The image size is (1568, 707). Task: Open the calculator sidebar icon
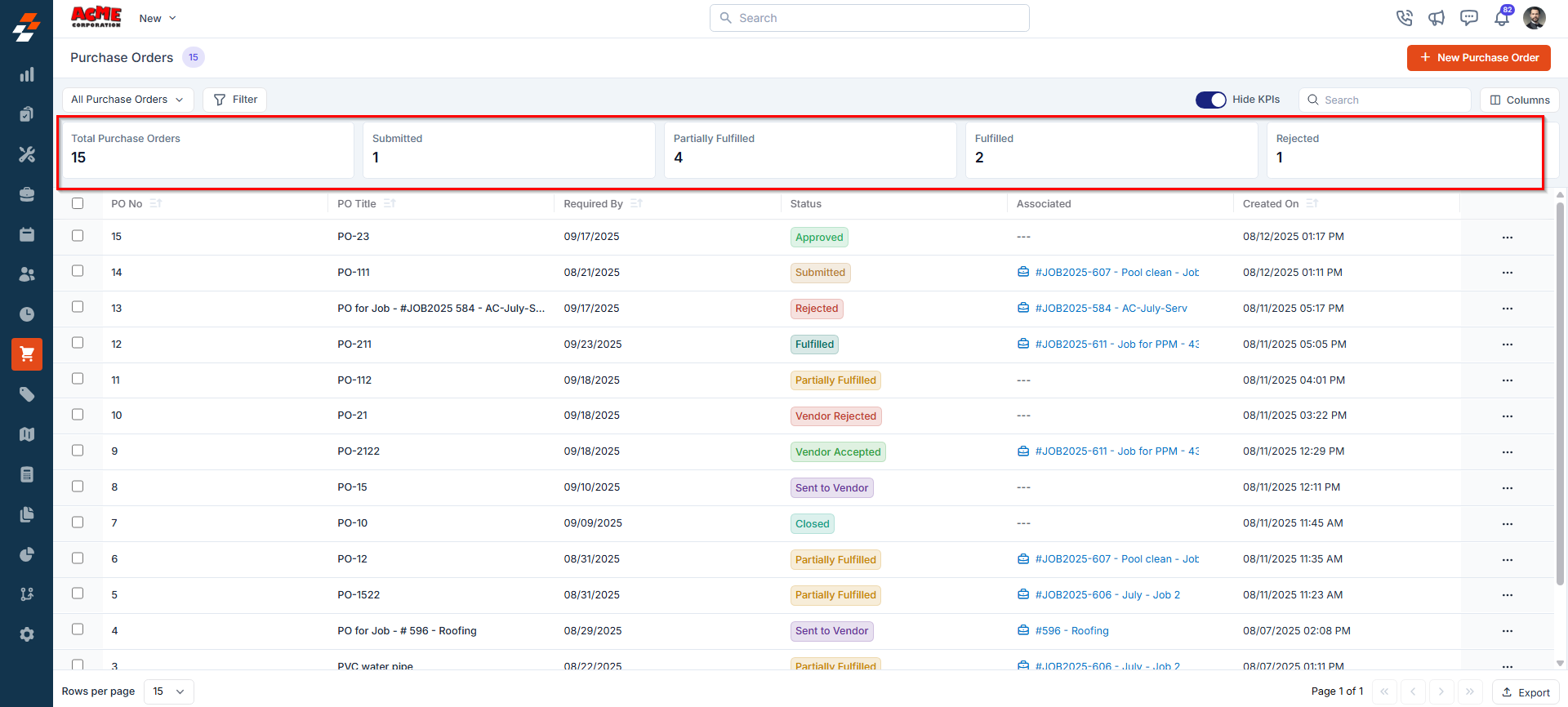(27, 474)
